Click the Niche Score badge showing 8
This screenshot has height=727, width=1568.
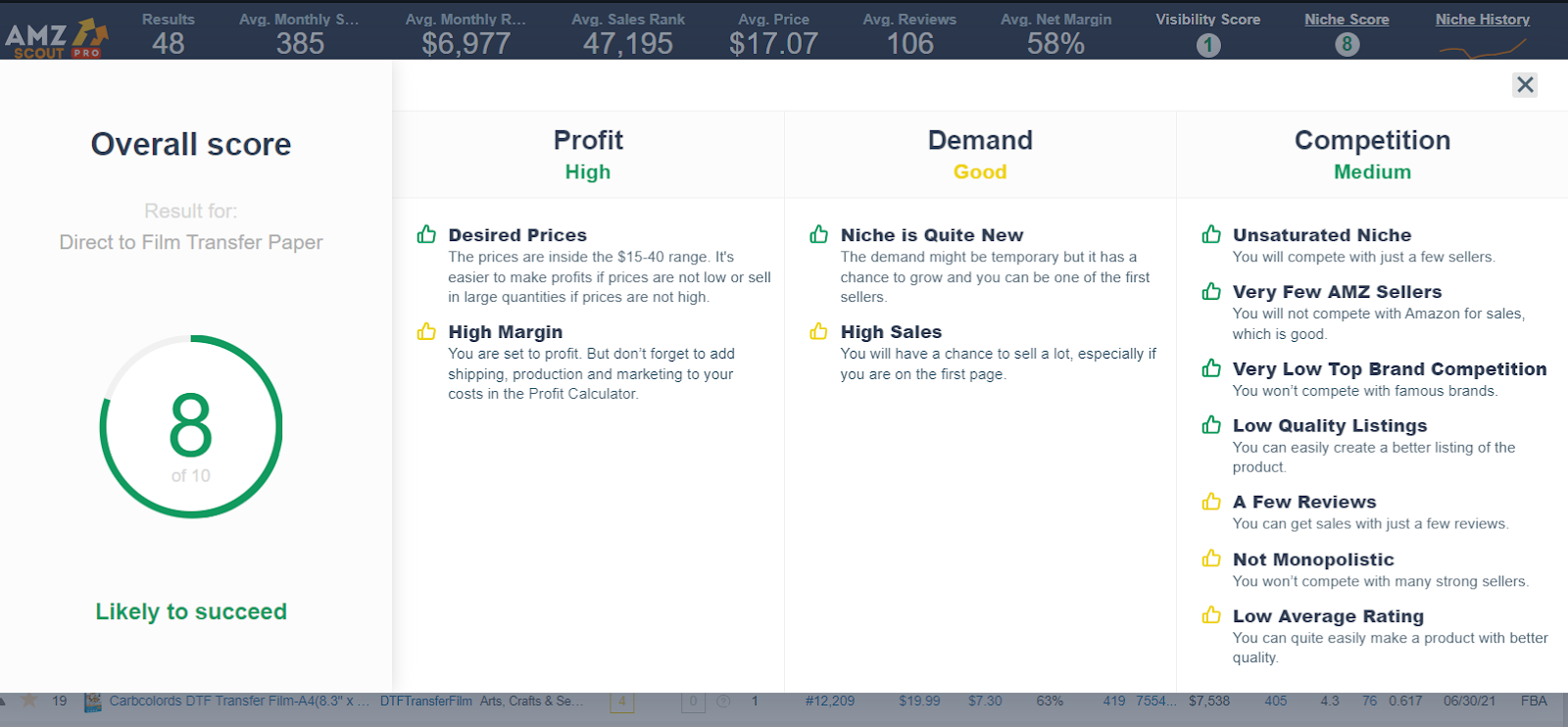click(x=1347, y=43)
